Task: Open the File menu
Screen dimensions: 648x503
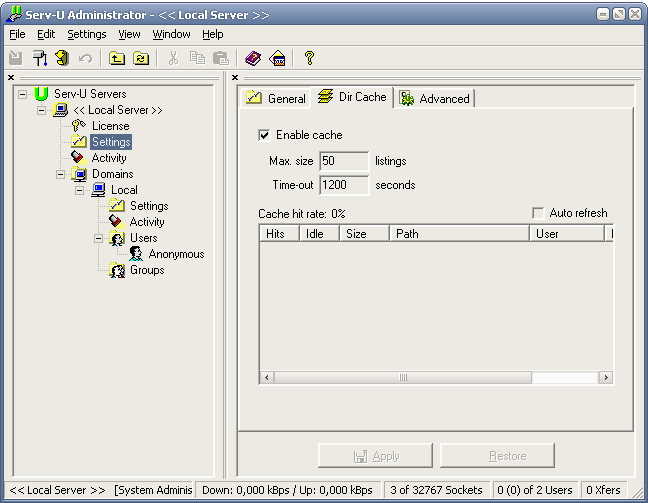Action: coord(17,34)
